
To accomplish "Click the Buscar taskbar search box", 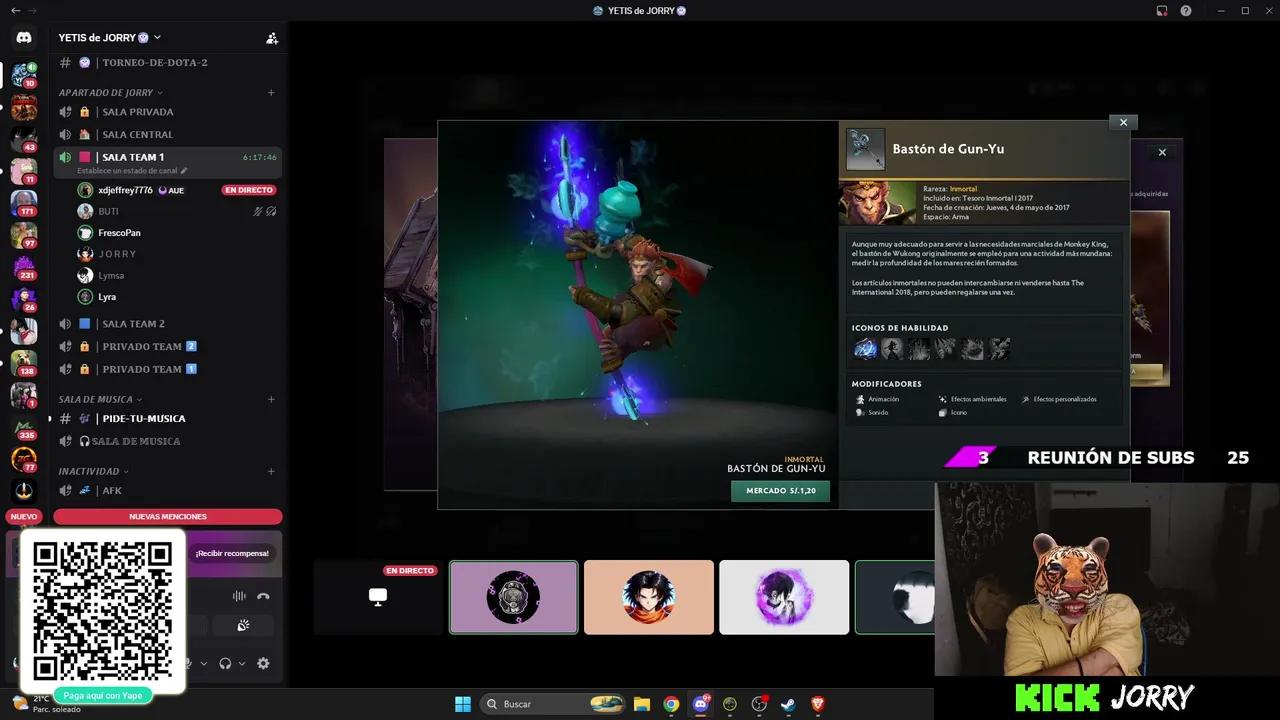I will point(554,704).
